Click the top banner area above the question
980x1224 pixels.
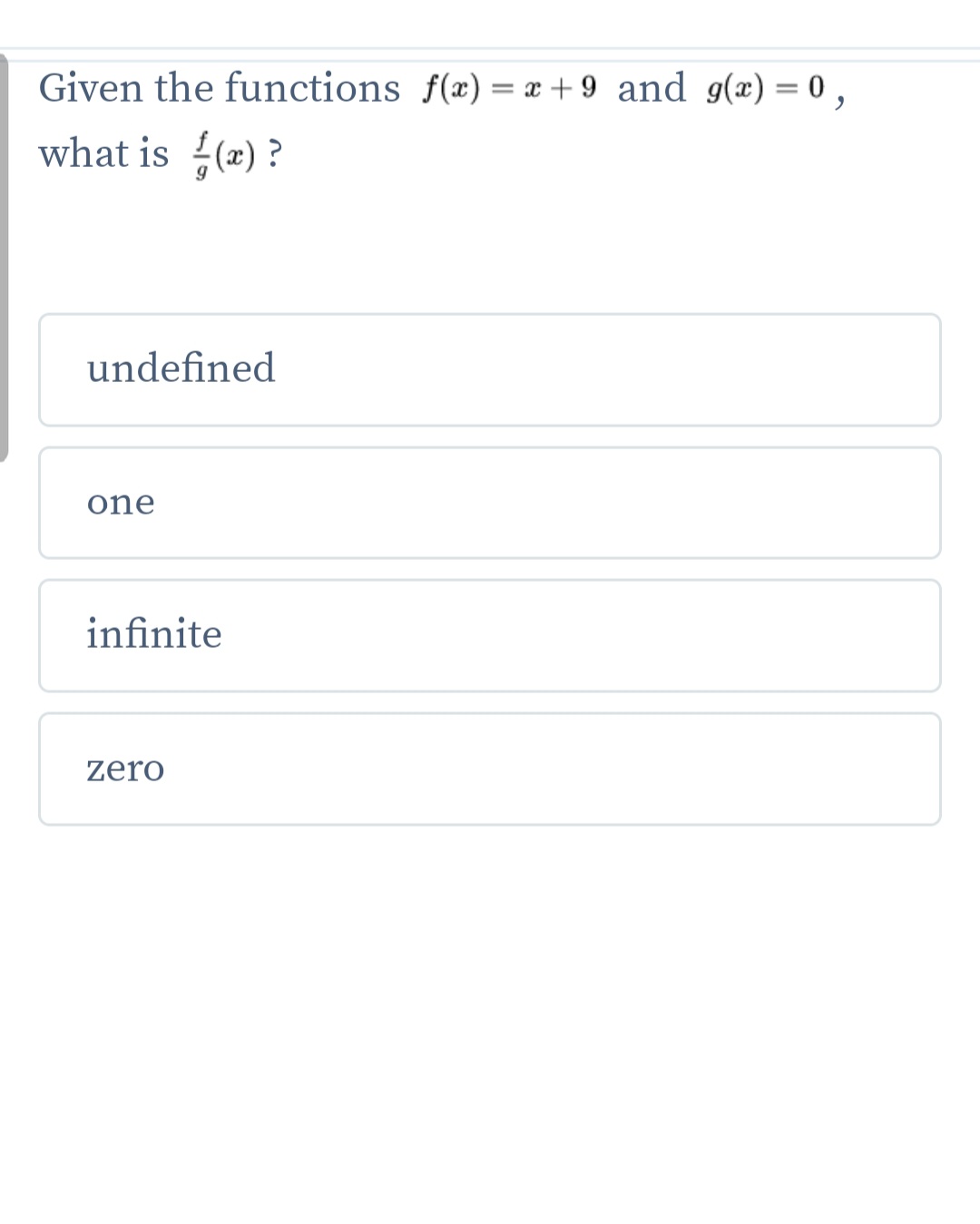click(490, 23)
